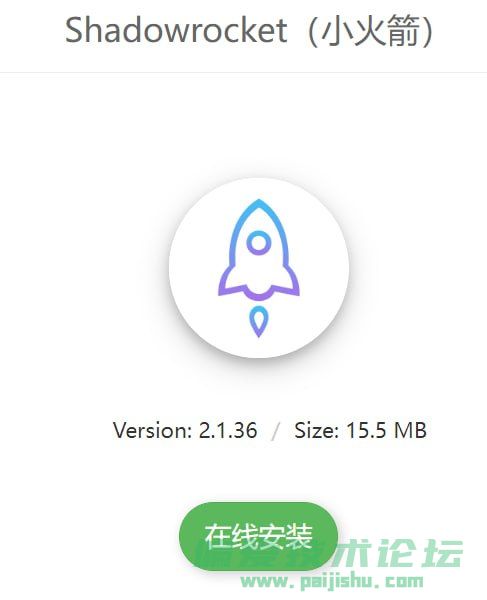487x600 pixels.
Task: Click the Chinese title 小火箭
Action: point(371,31)
